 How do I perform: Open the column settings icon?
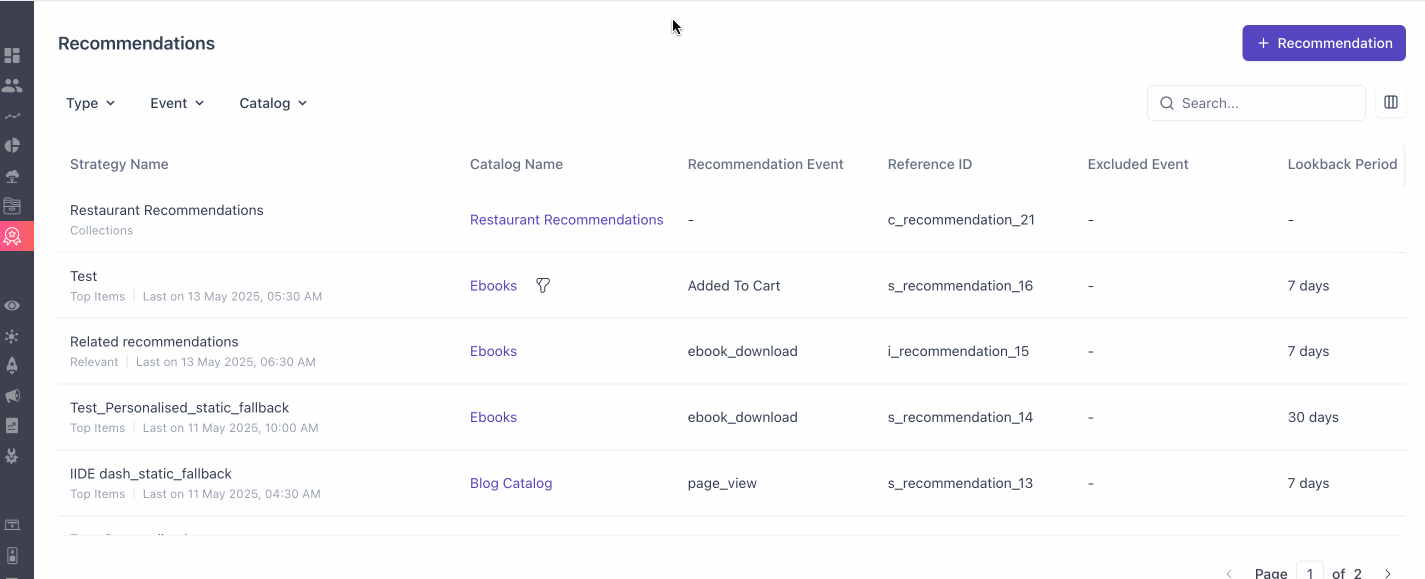tap(1390, 102)
